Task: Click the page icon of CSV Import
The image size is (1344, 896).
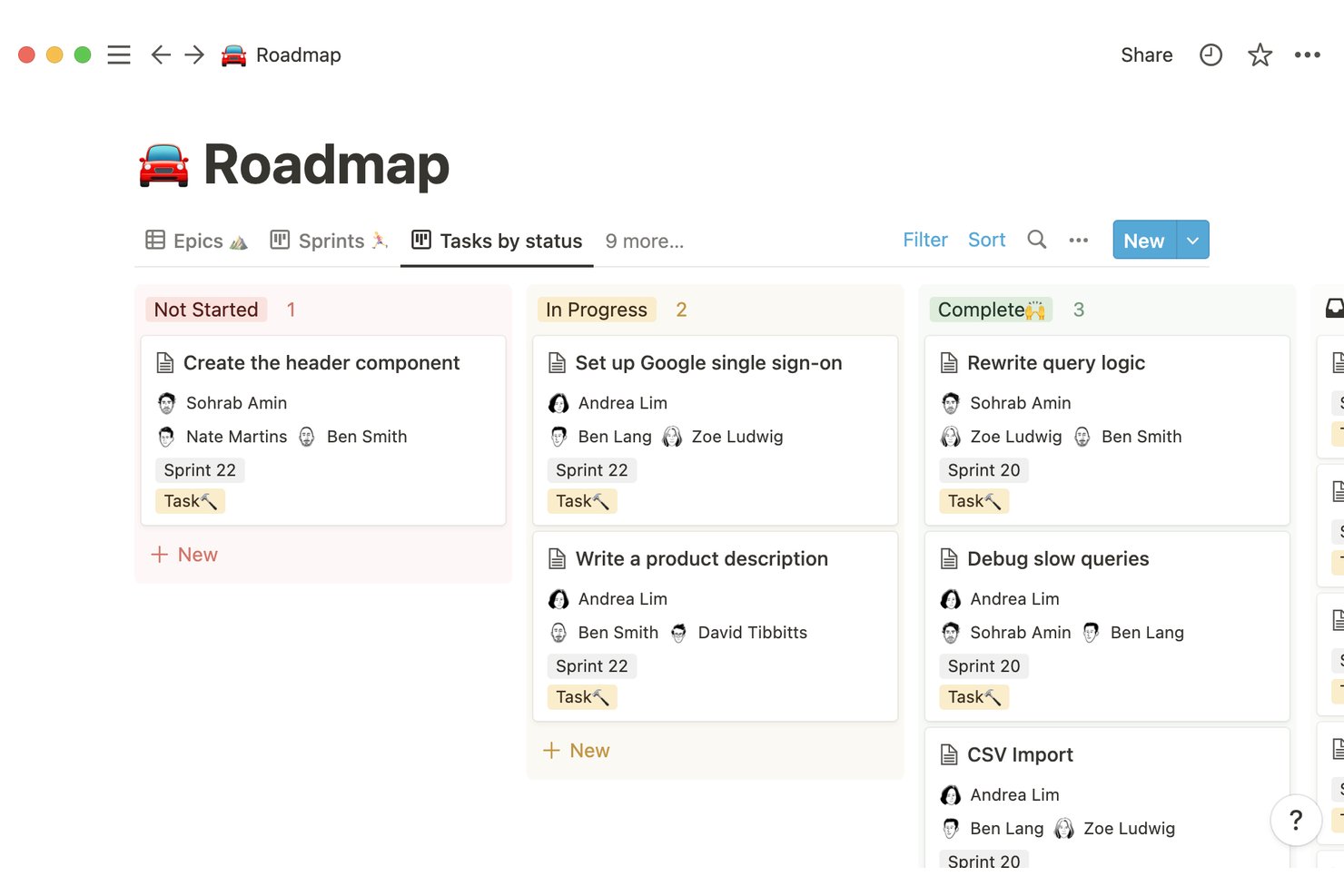Action: pos(949,755)
